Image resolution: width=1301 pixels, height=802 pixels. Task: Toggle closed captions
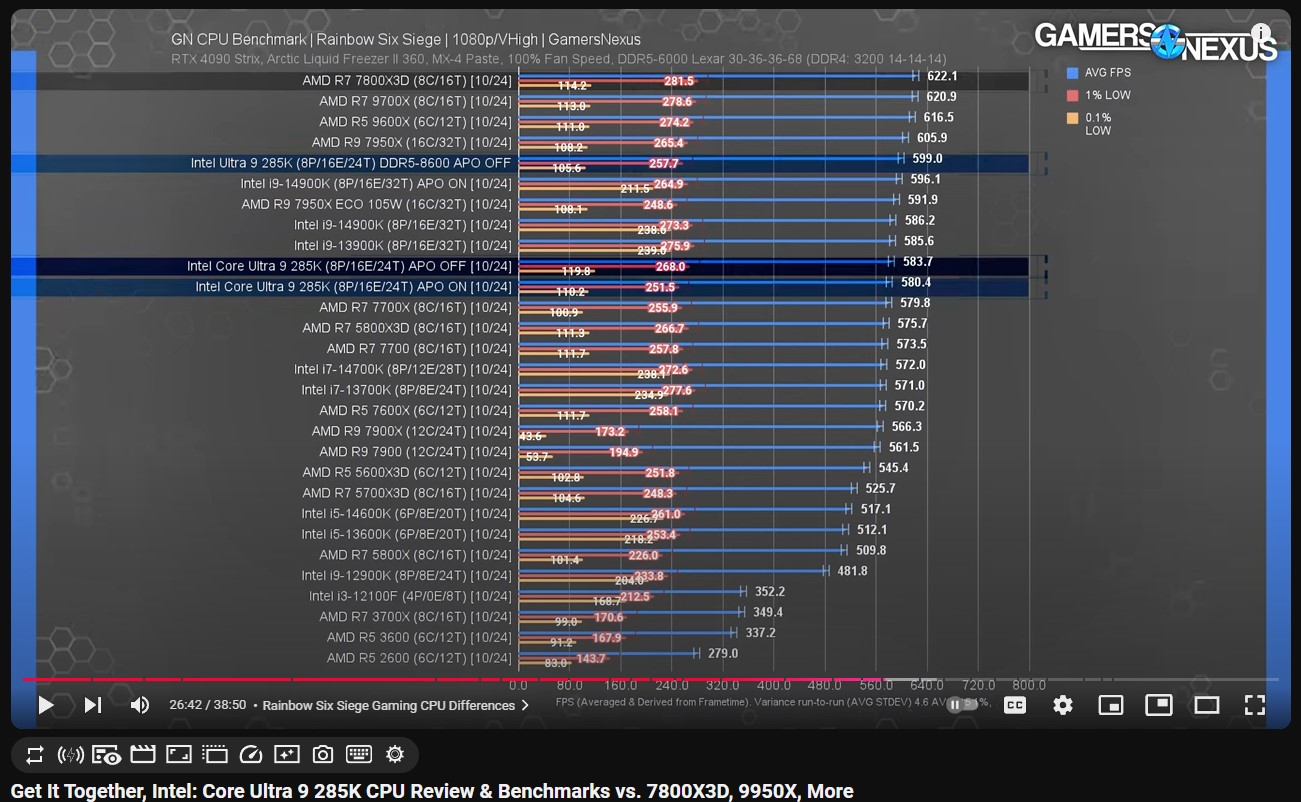pyautogui.click(x=1015, y=705)
